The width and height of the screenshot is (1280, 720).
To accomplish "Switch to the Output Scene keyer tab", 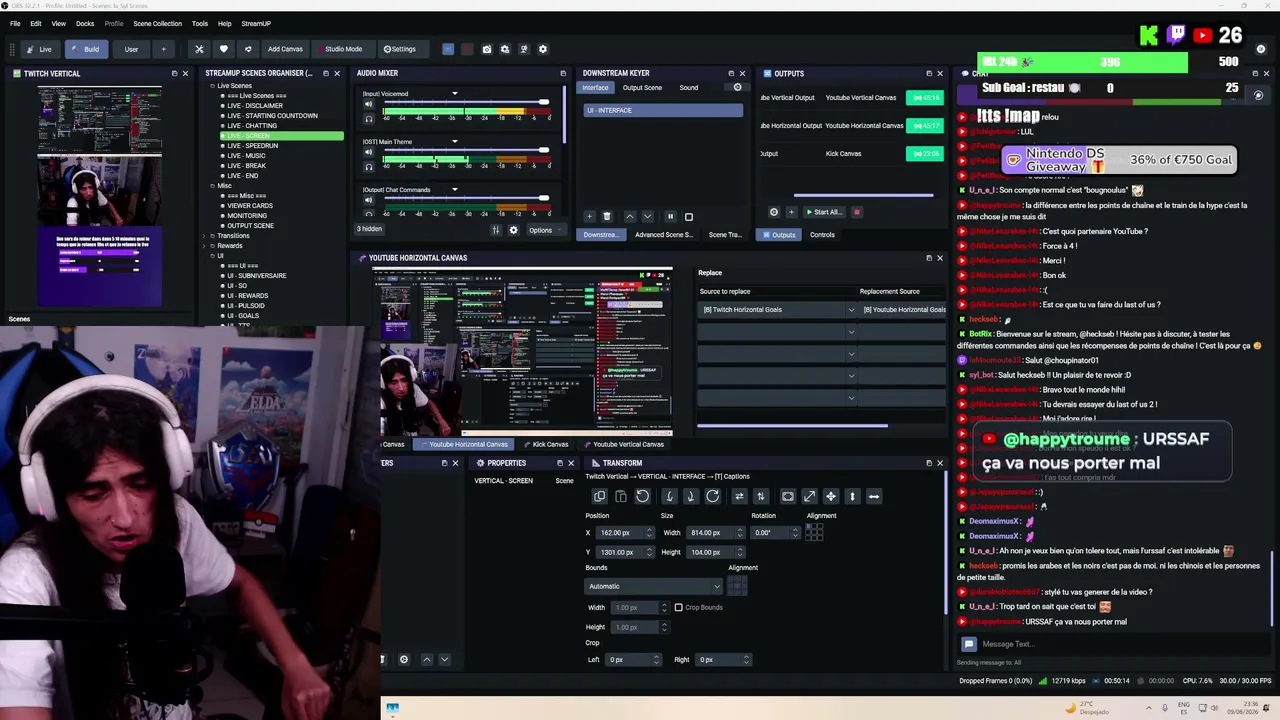I will pos(642,87).
